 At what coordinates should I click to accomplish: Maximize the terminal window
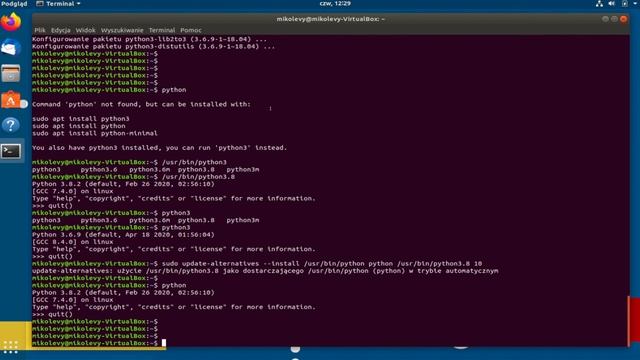(x=614, y=19)
